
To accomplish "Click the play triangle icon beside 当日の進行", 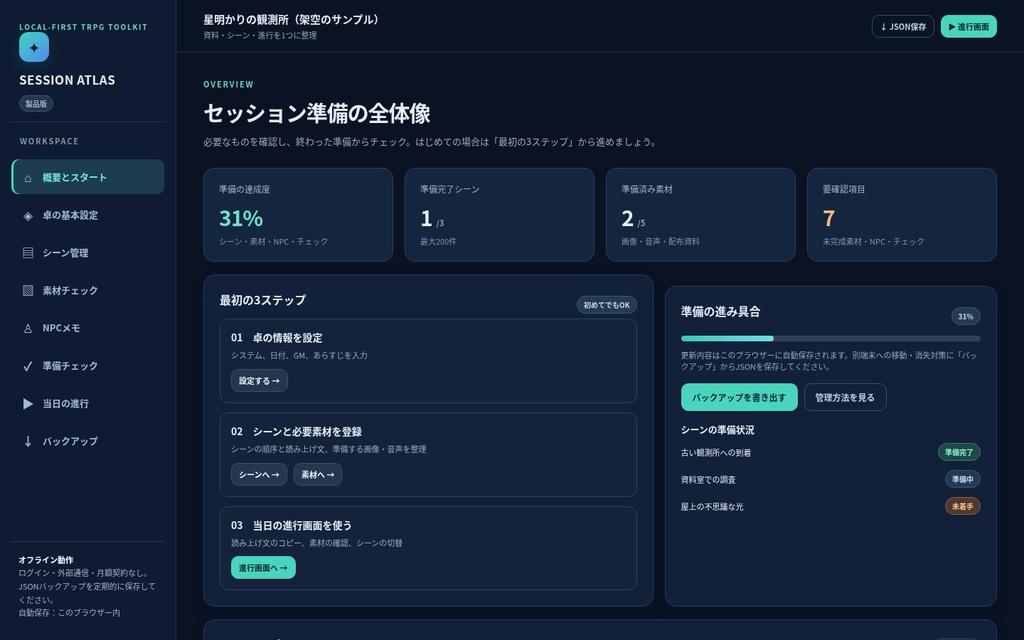I will point(28,404).
